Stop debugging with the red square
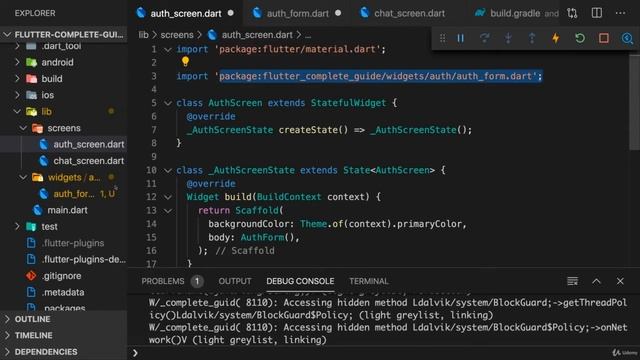The width and height of the screenshot is (640, 360). tap(604, 38)
